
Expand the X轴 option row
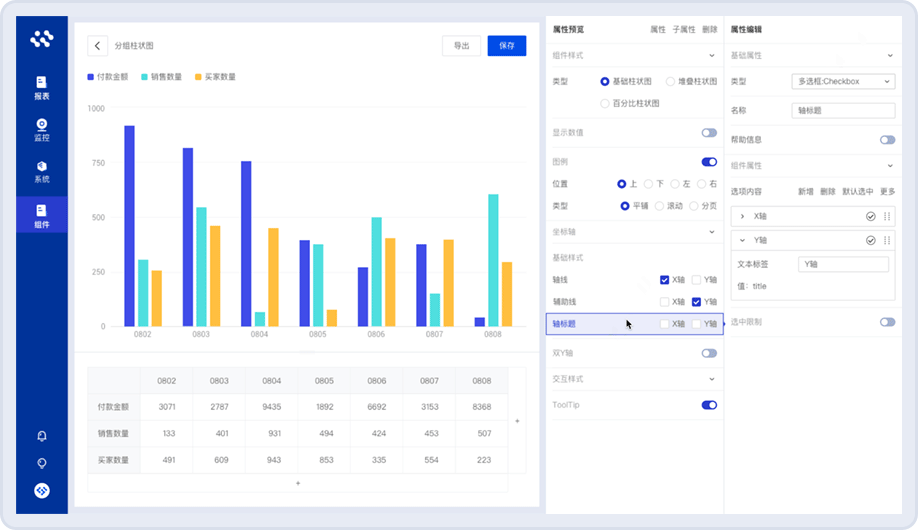[x=742, y=217]
